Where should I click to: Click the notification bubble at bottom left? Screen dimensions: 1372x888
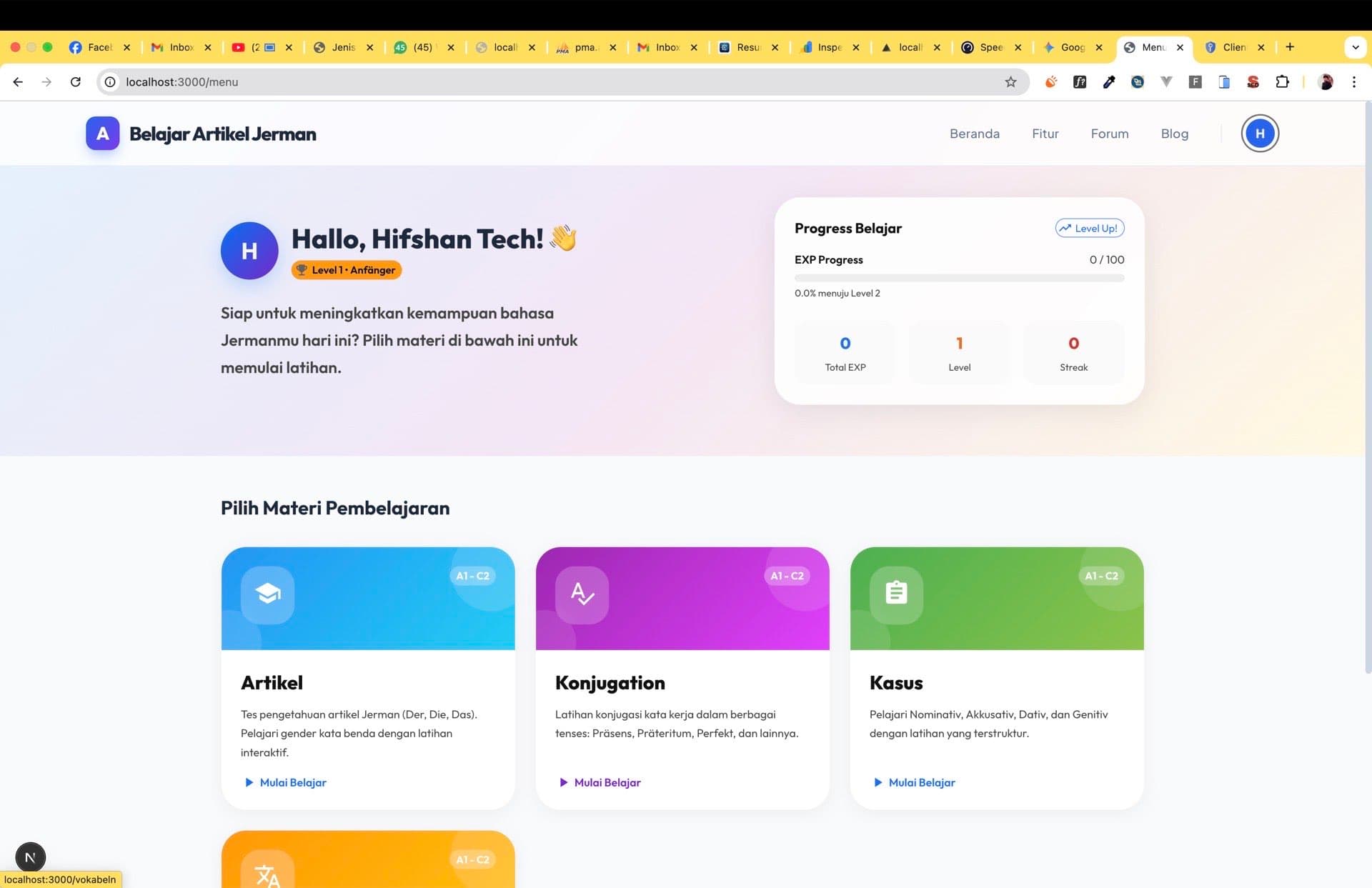(30, 857)
